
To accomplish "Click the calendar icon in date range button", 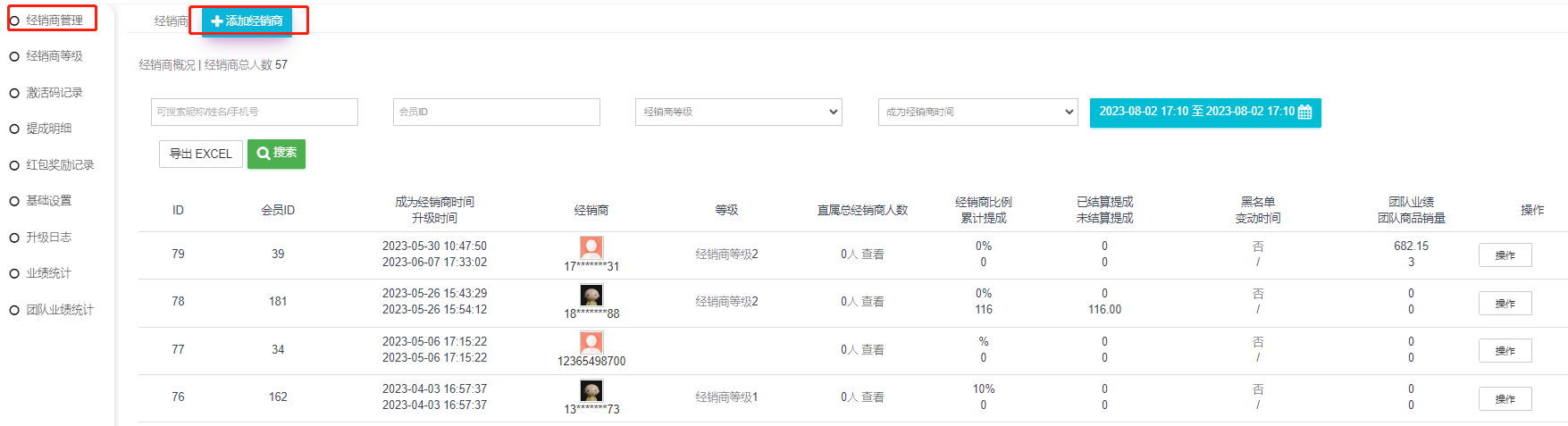I will click(1304, 113).
